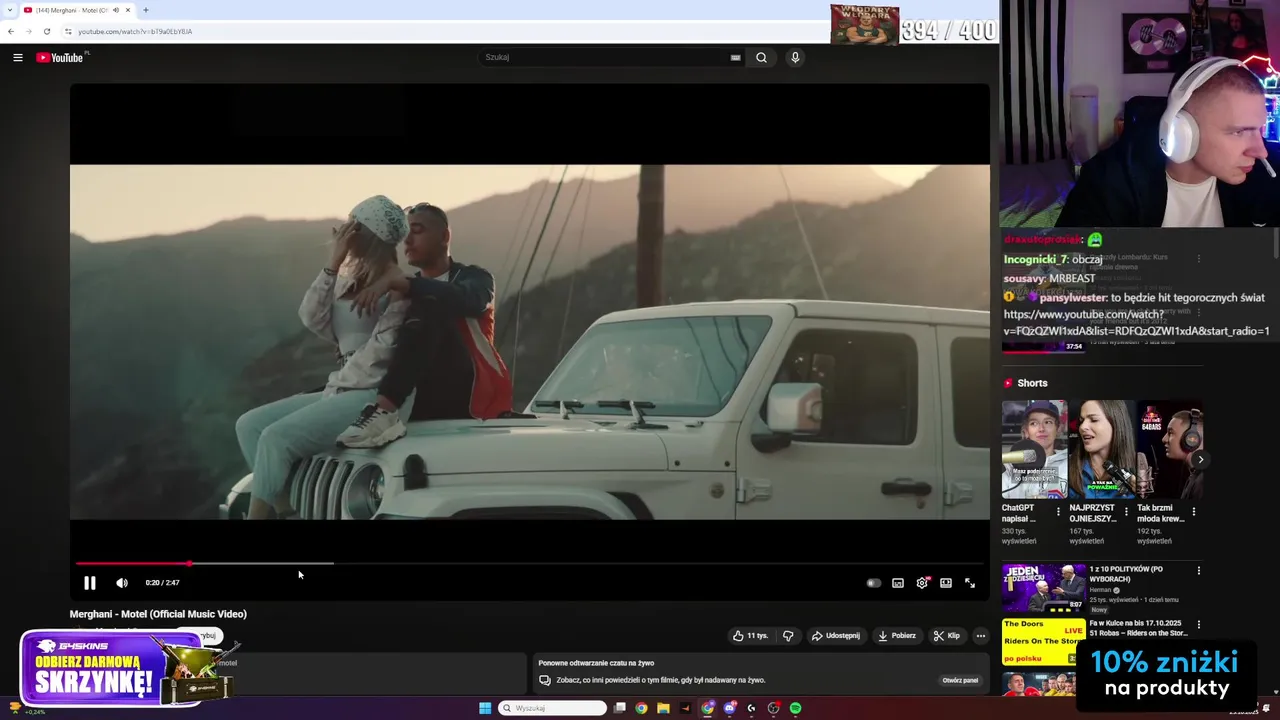
Task: Open File Explorer from the taskbar
Action: point(663,708)
